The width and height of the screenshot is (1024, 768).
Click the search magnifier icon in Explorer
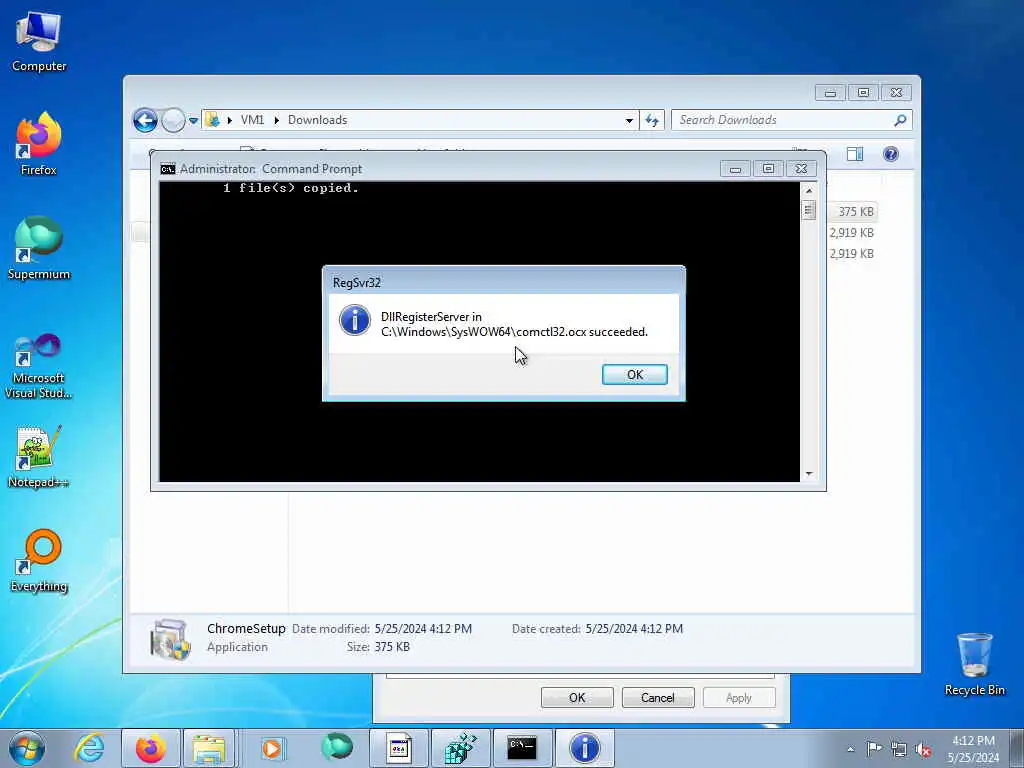(900, 120)
